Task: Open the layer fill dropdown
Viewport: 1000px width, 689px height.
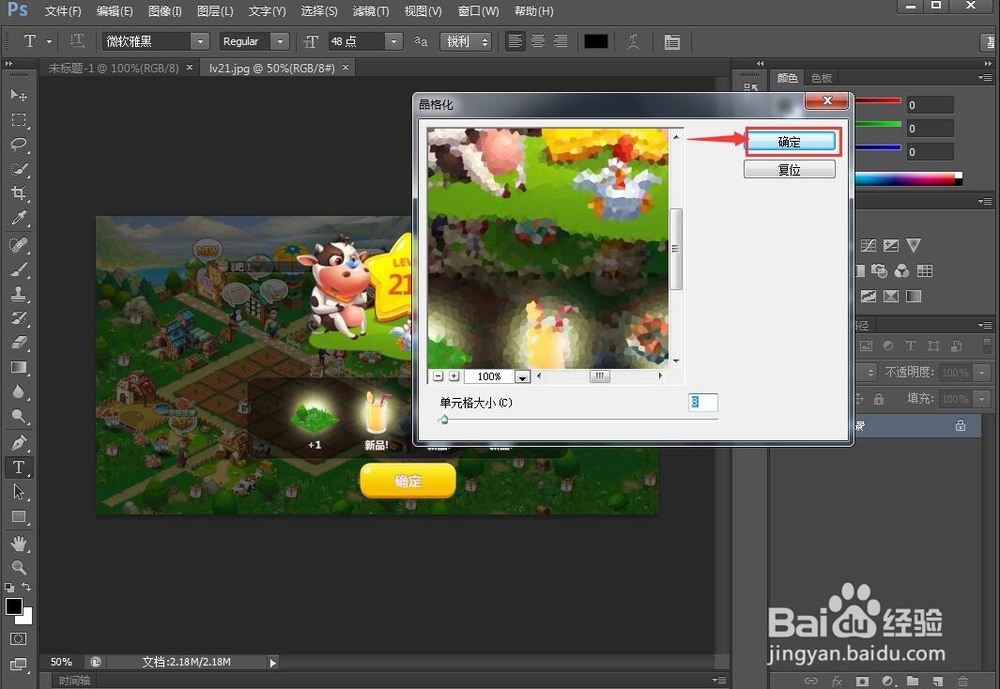Action: (x=982, y=399)
